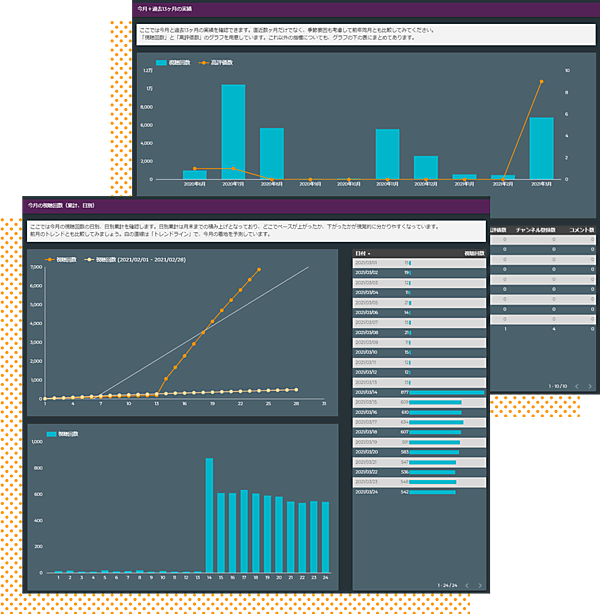600x614 pixels.
Task: Click the チャンネル登録数 column header
Action: (536, 229)
